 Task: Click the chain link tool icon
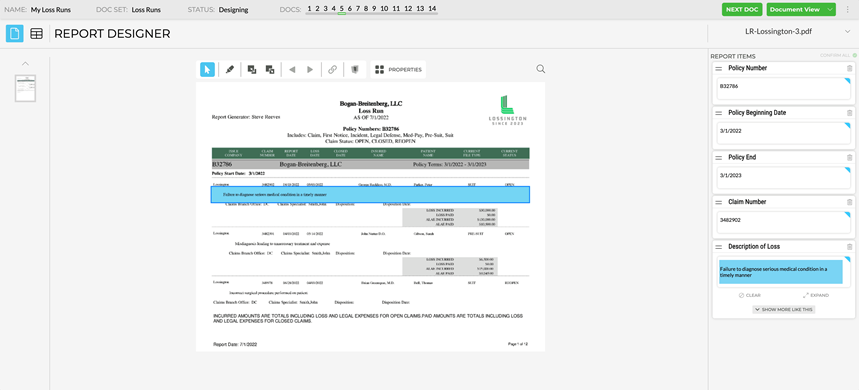point(332,70)
